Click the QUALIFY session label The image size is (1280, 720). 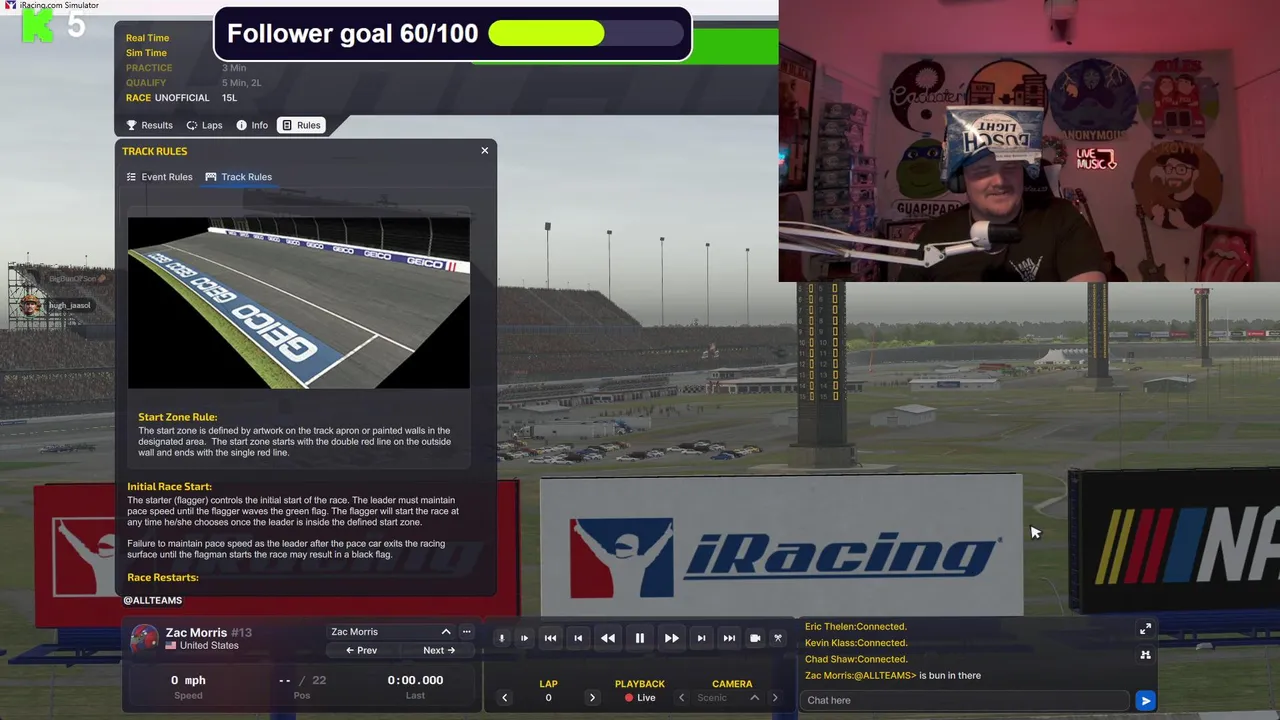tap(146, 83)
